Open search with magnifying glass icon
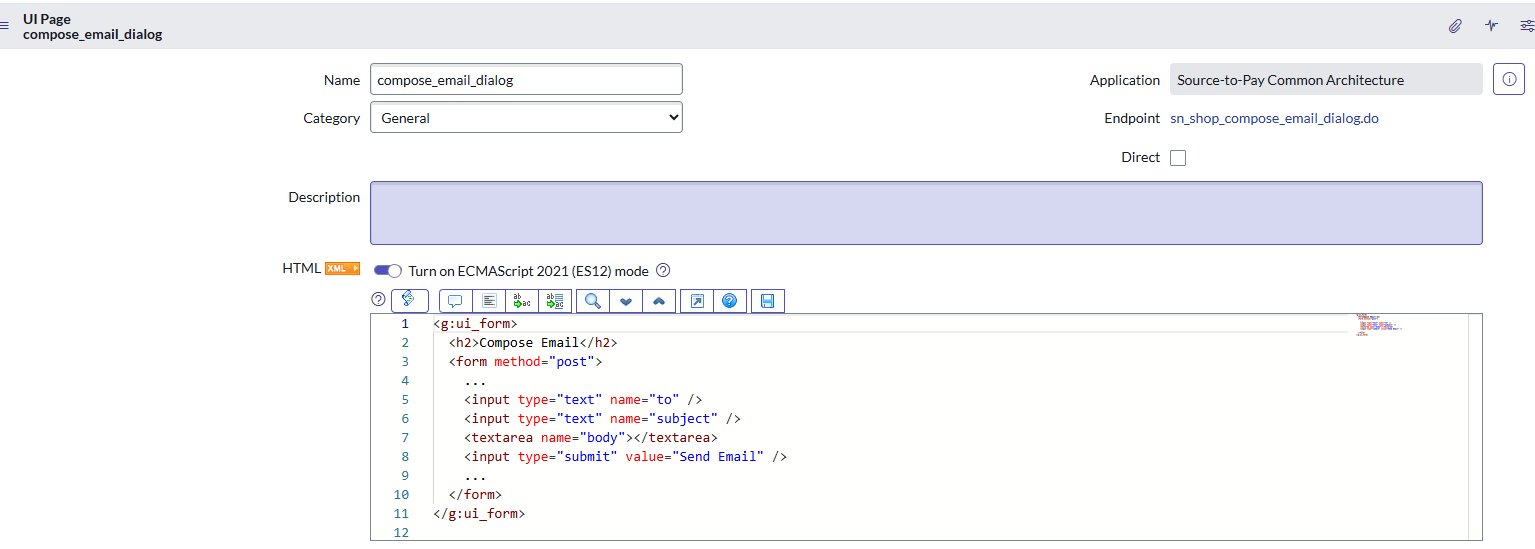1535x549 pixels. point(593,300)
